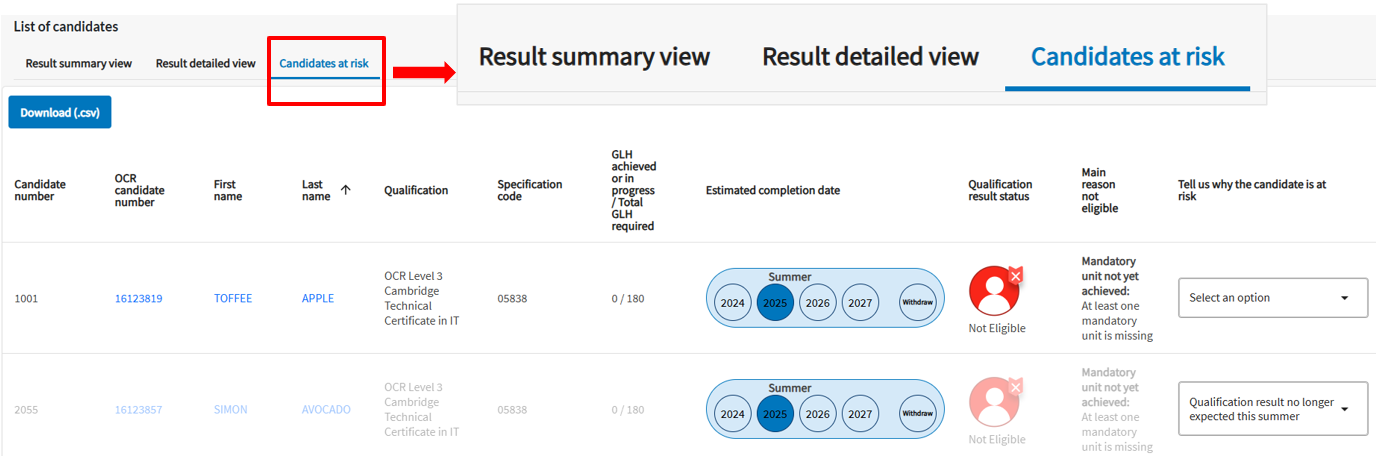The height and width of the screenshot is (476, 1384).
Task: Click OCR candidate number 16123857 link
Action: [x=139, y=409]
